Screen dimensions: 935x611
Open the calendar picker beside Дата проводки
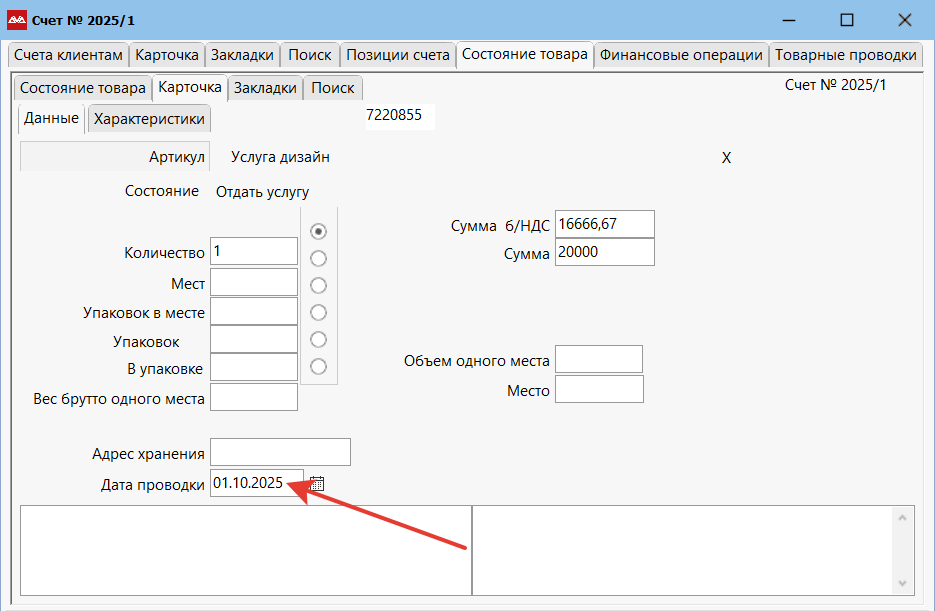pyautogui.click(x=317, y=484)
